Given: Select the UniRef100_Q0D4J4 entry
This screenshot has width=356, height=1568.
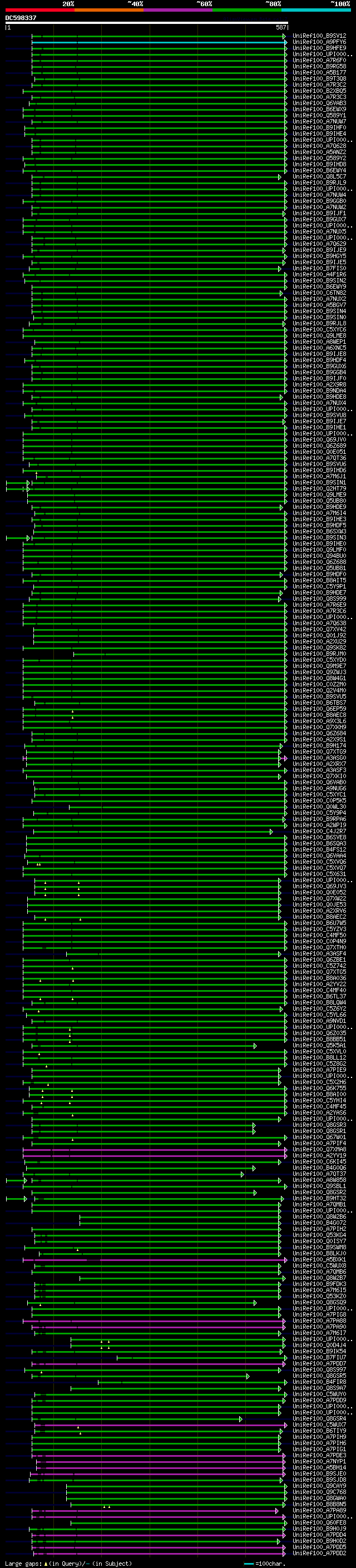Looking at the screenshot, I should click(319, 1345).
